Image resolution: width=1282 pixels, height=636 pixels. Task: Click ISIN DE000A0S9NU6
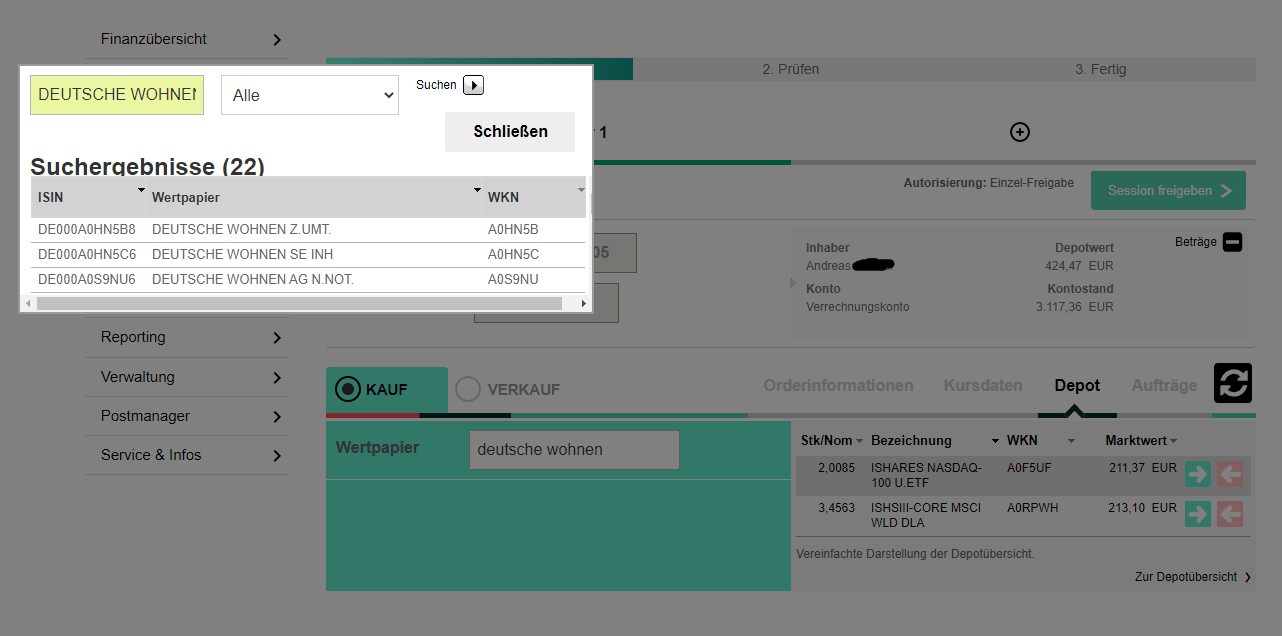[x=87, y=280]
